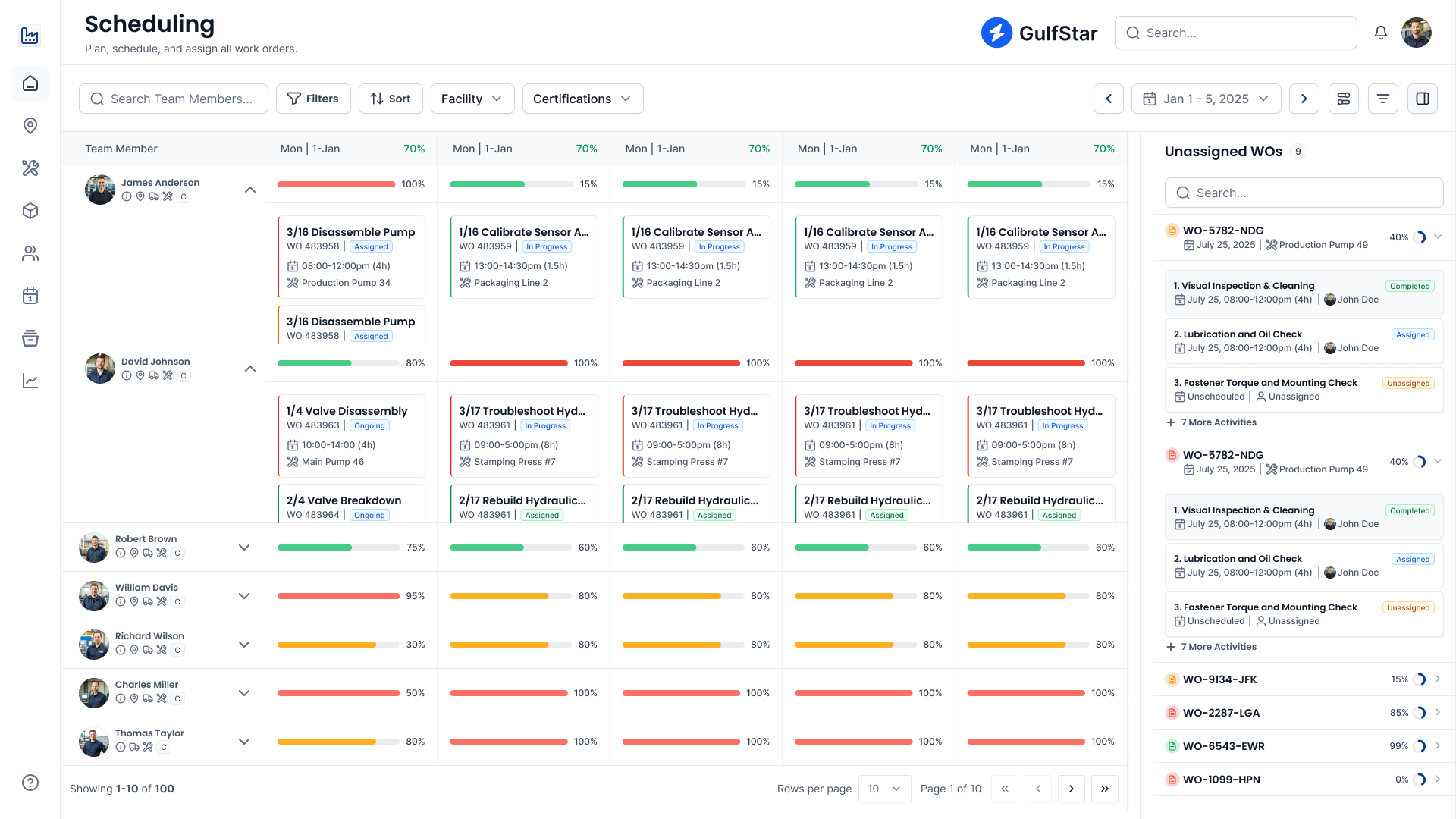Open the help question mark icon
The height and width of the screenshot is (819, 1456).
pos(30,783)
